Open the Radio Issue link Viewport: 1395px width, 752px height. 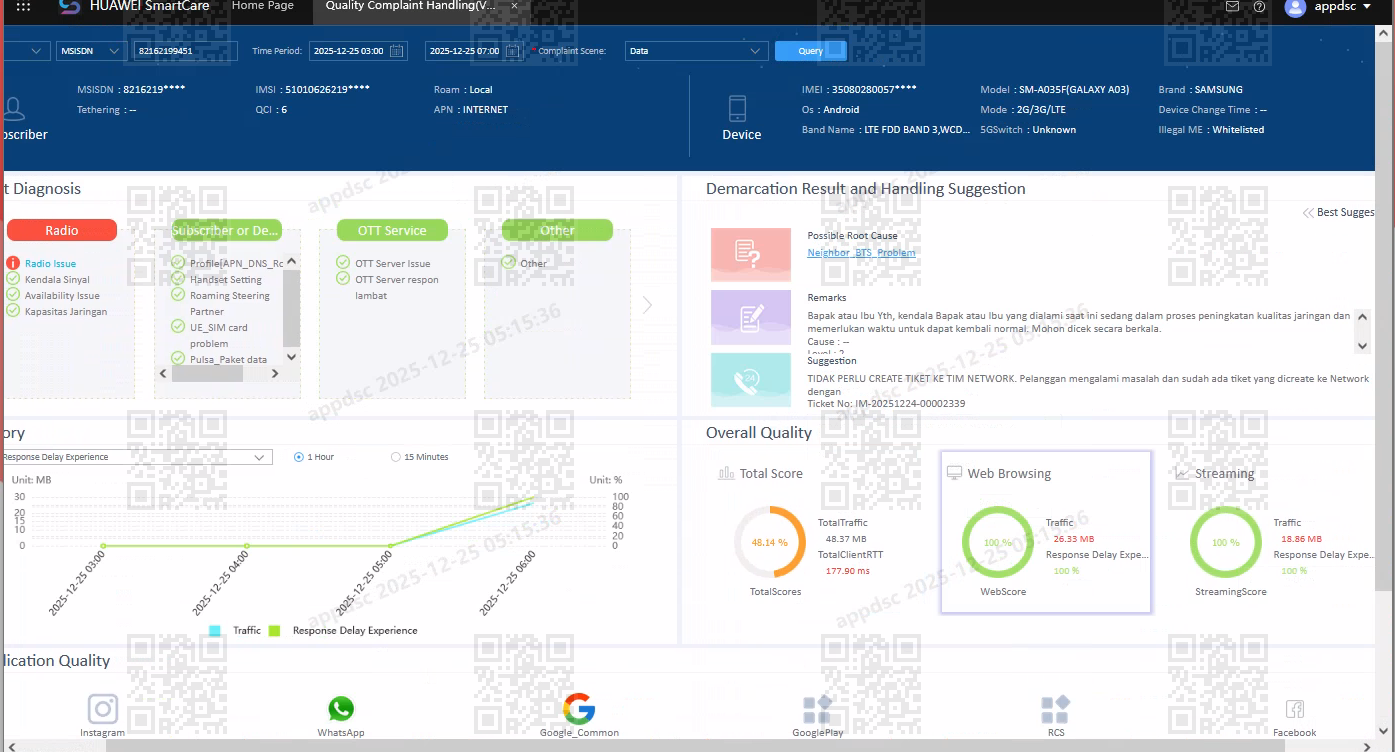[50, 264]
